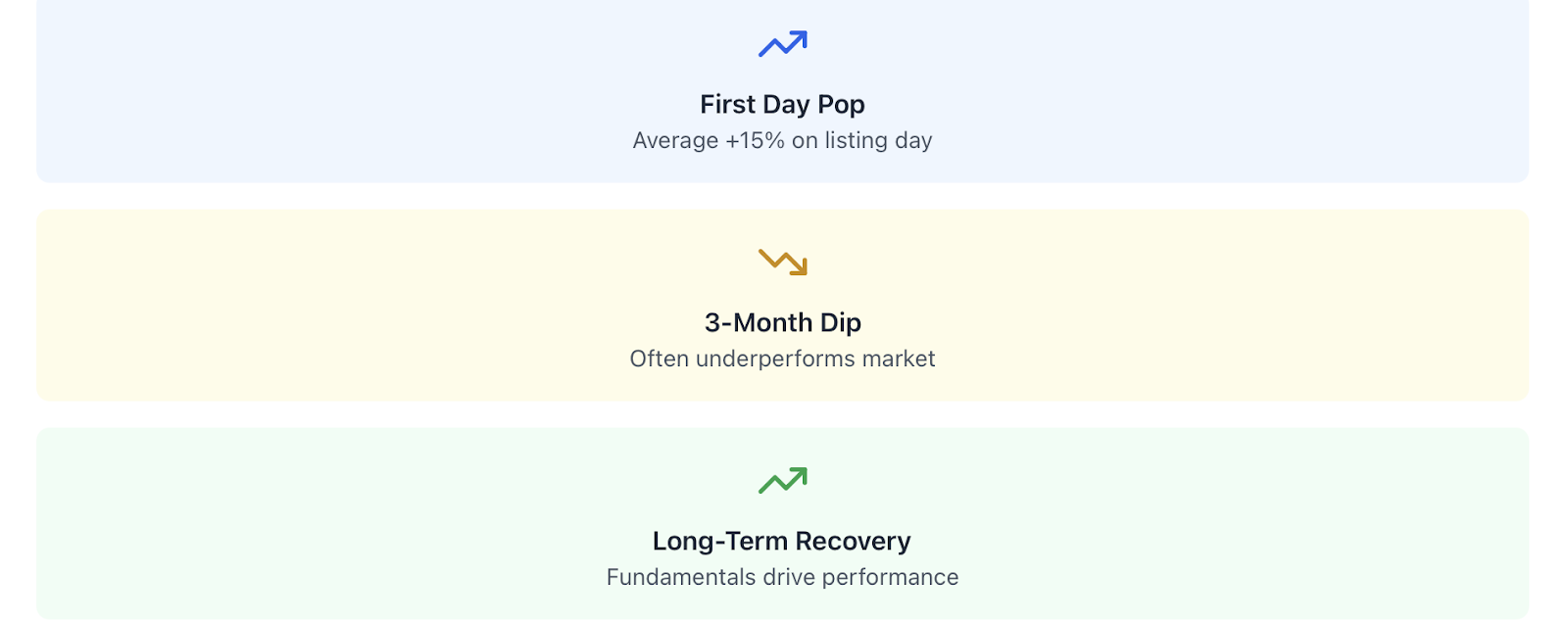
Task: Click the green upward trend arrow icon
Action: coord(782,480)
